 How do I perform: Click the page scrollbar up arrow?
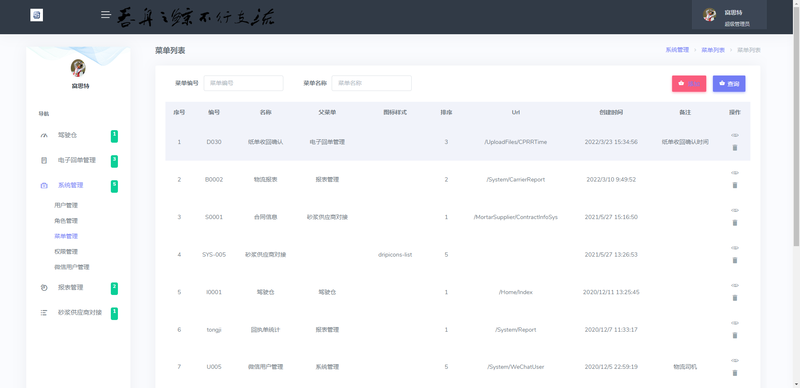coord(796,4)
